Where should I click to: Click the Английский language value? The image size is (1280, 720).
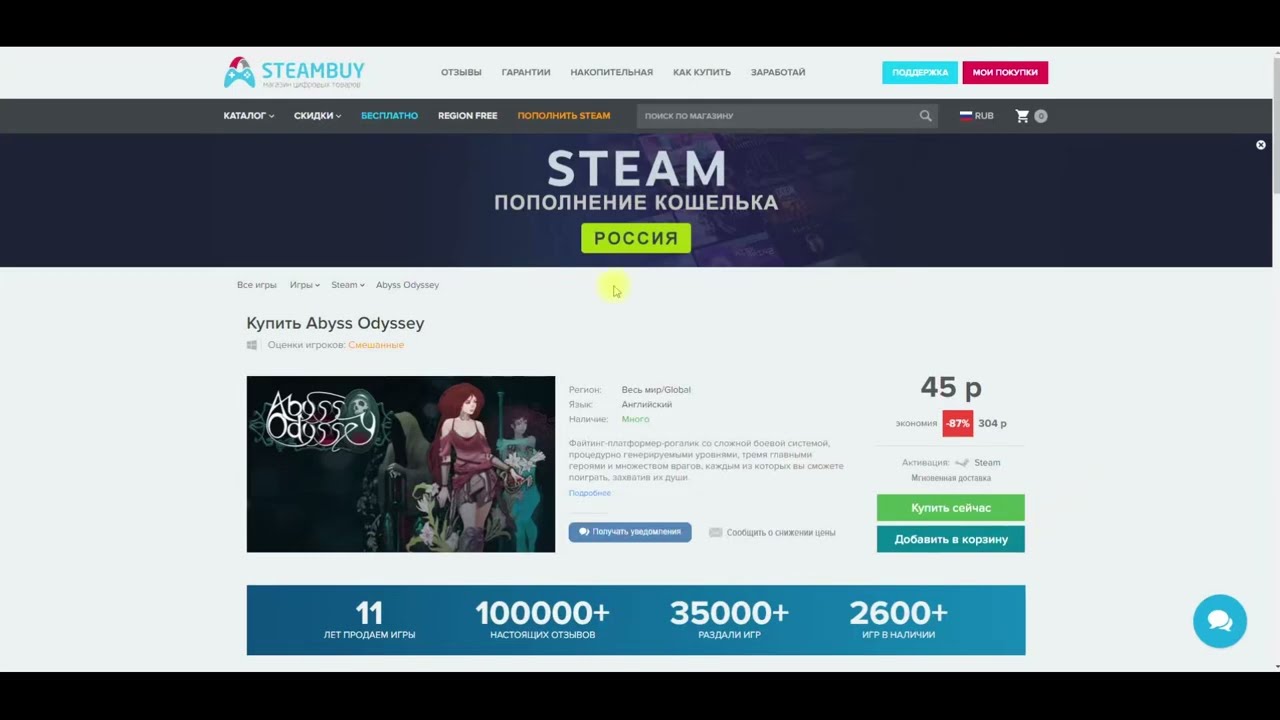pos(647,405)
